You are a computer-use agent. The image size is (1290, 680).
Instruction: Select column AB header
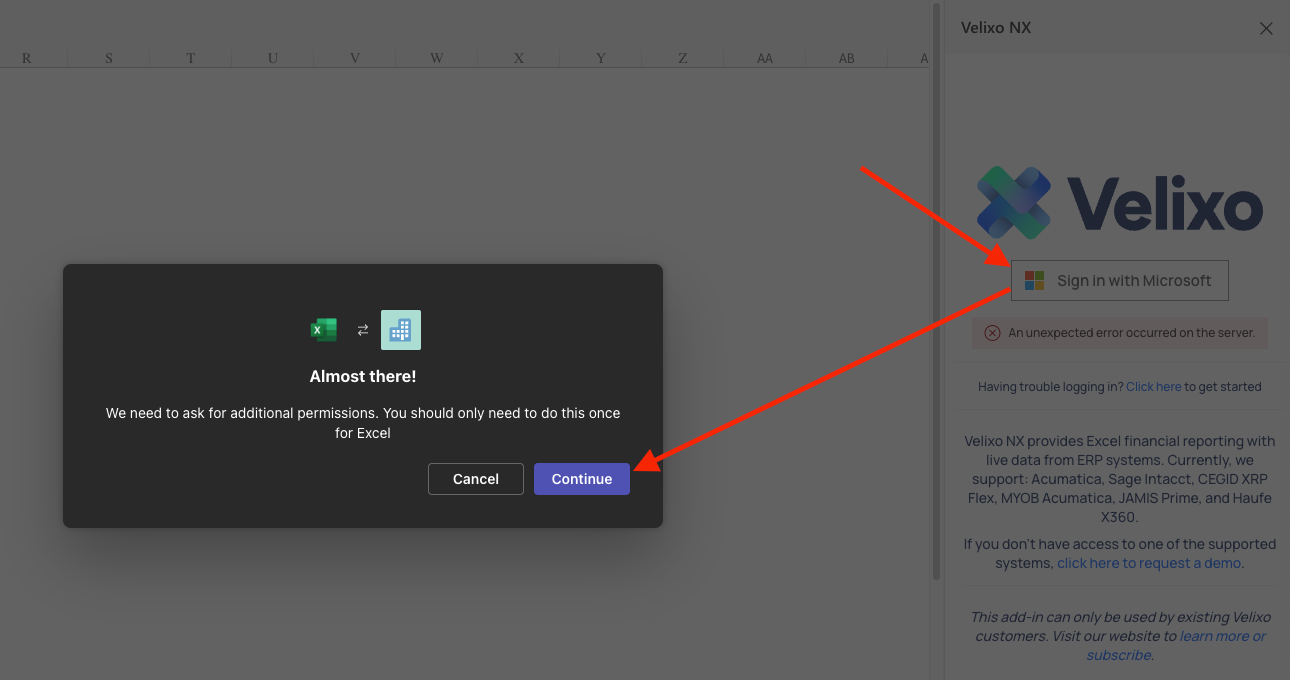point(847,59)
